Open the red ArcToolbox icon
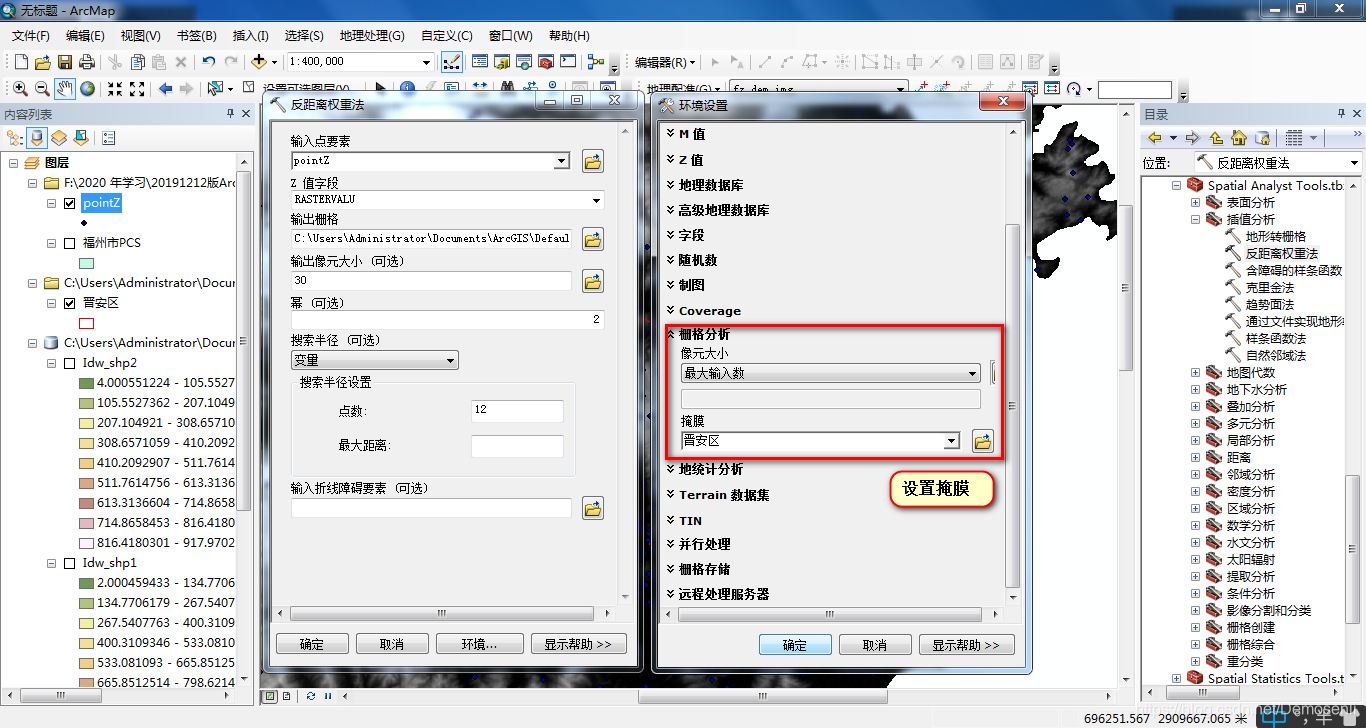 point(546,62)
